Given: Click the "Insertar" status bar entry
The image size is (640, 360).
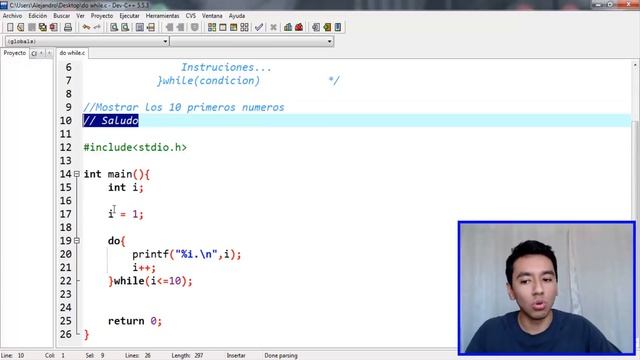Looking at the screenshot, I should 236,356.
